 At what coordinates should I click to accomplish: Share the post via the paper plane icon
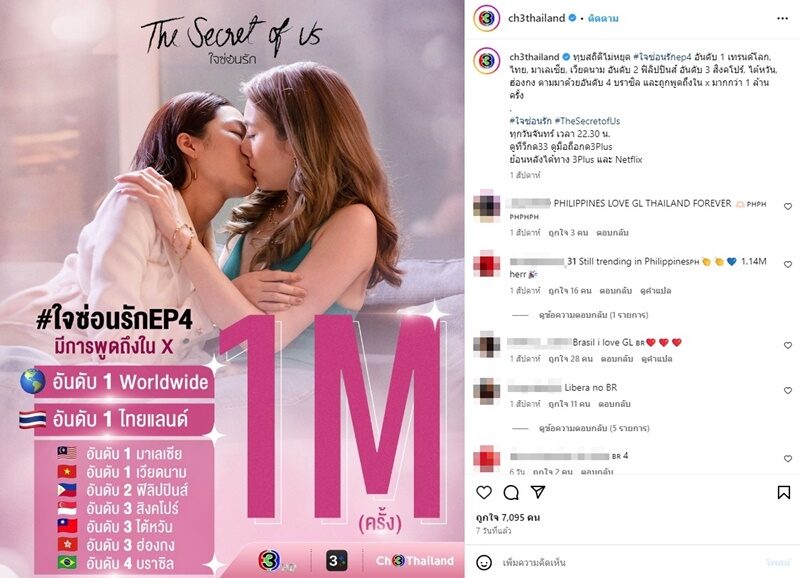[x=538, y=492]
